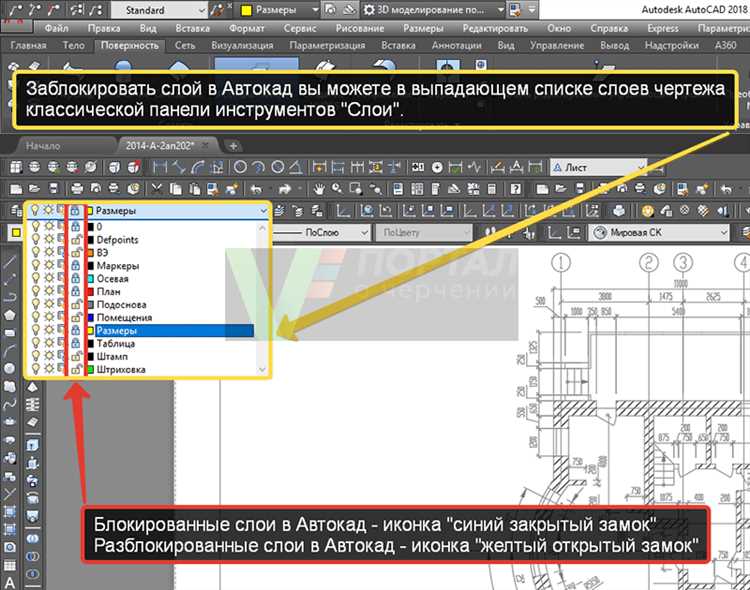
Task: Open the Файл menu
Action: tap(56, 28)
